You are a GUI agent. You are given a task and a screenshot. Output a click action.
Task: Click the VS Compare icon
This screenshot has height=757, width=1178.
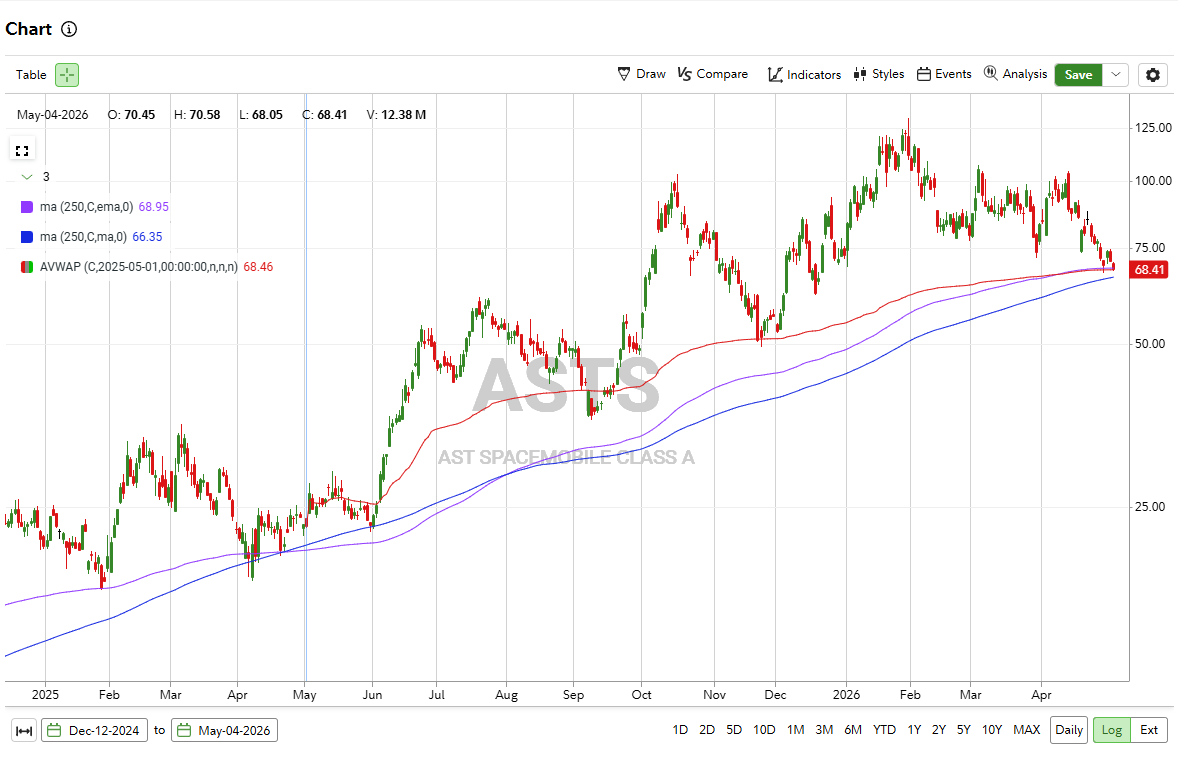point(684,74)
